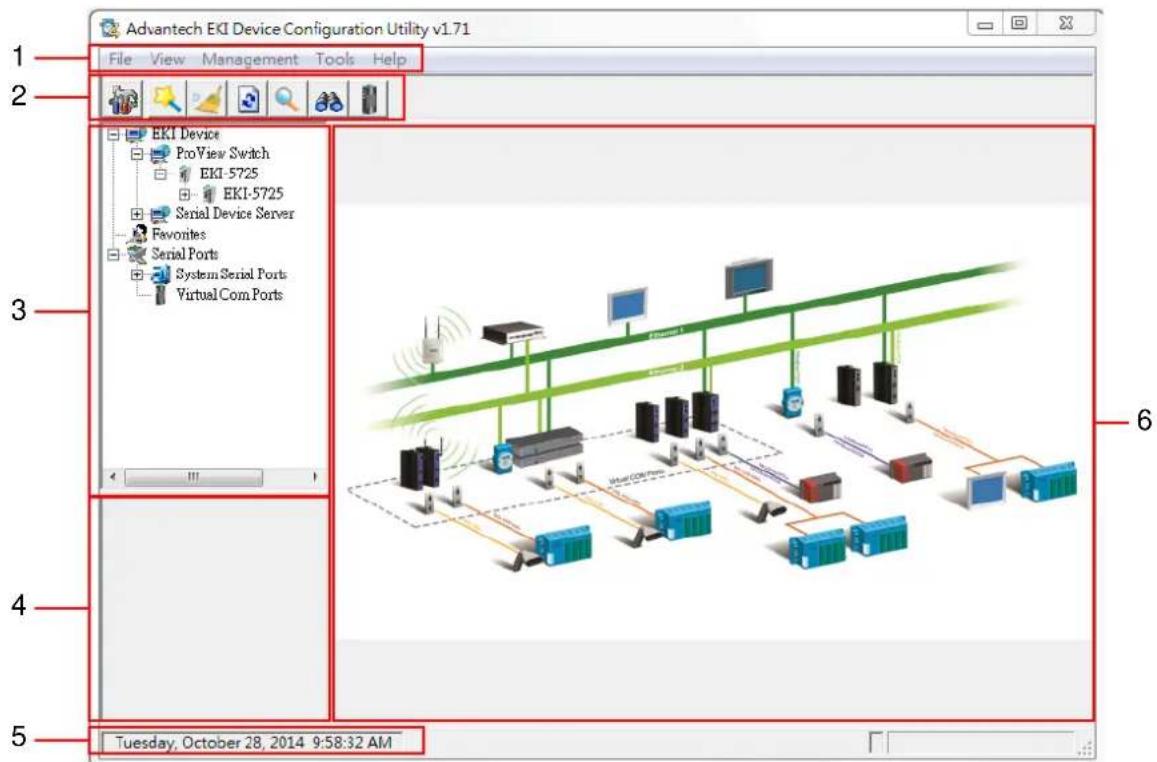Open the File menu
Screen dimensions: 1157x762
tap(120, 59)
